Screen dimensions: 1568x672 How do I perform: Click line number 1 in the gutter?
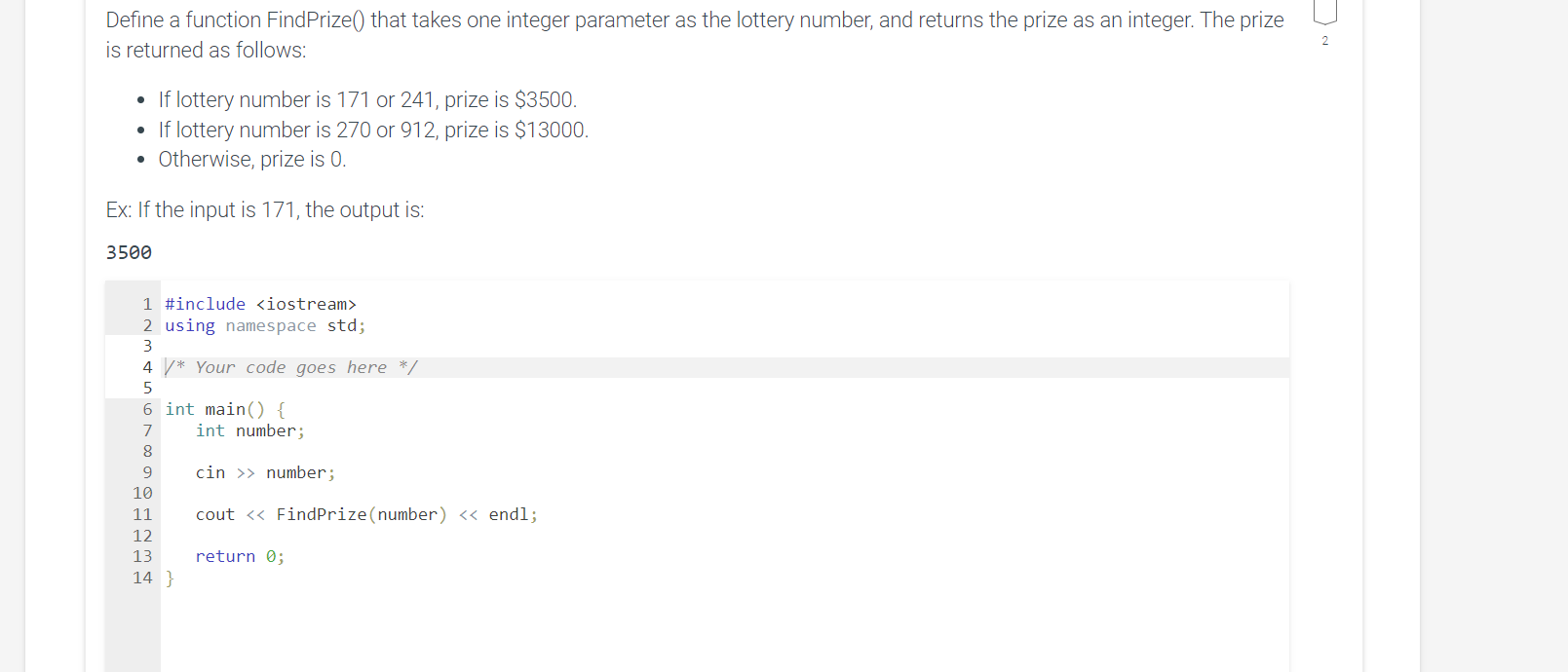click(x=147, y=304)
